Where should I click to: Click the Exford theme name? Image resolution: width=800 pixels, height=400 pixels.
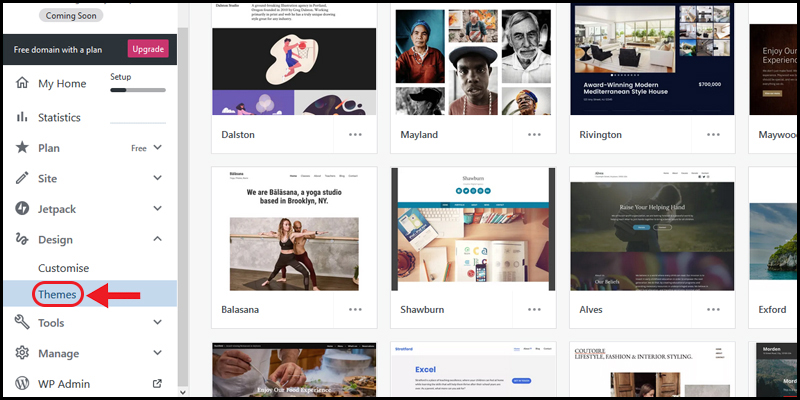click(x=772, y=310)
